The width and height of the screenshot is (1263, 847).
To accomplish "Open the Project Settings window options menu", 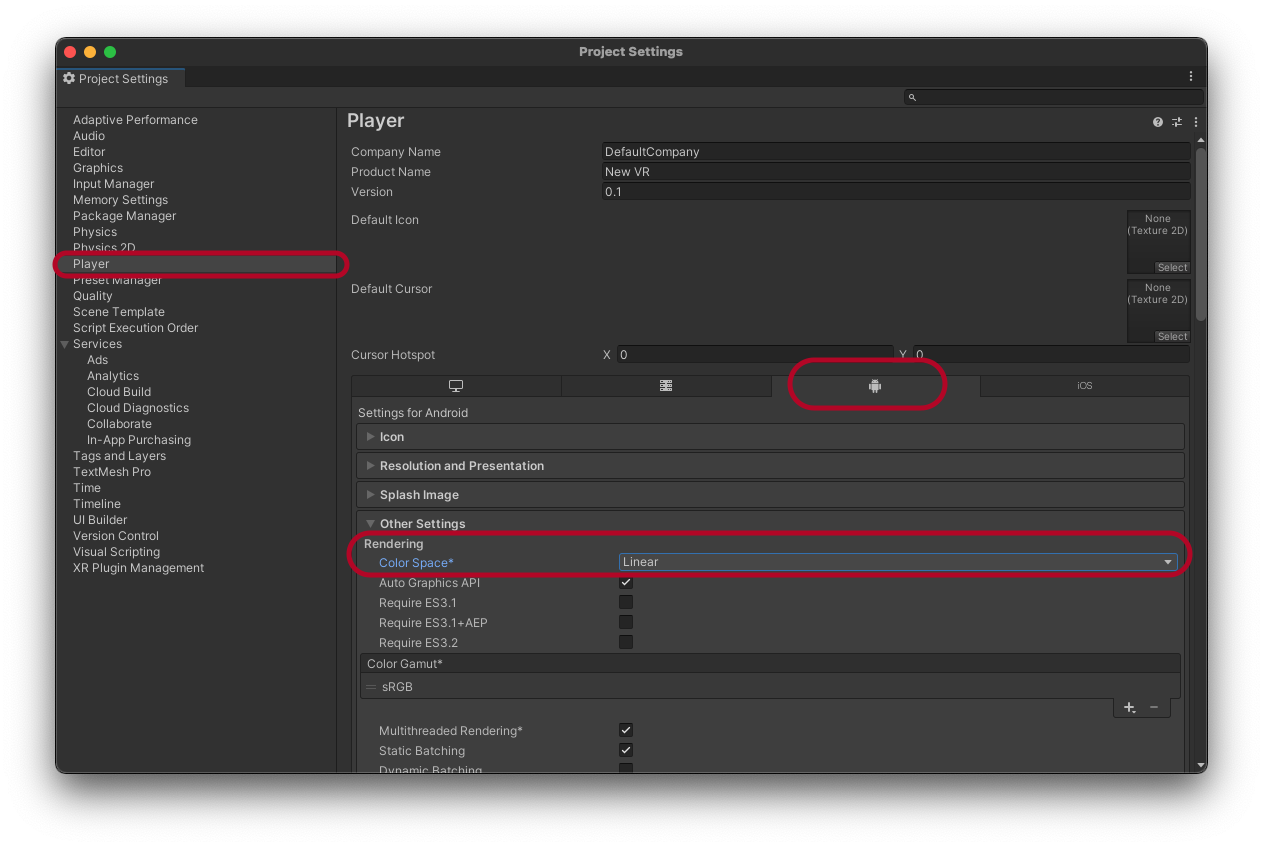I will (x=1191, y=77).
